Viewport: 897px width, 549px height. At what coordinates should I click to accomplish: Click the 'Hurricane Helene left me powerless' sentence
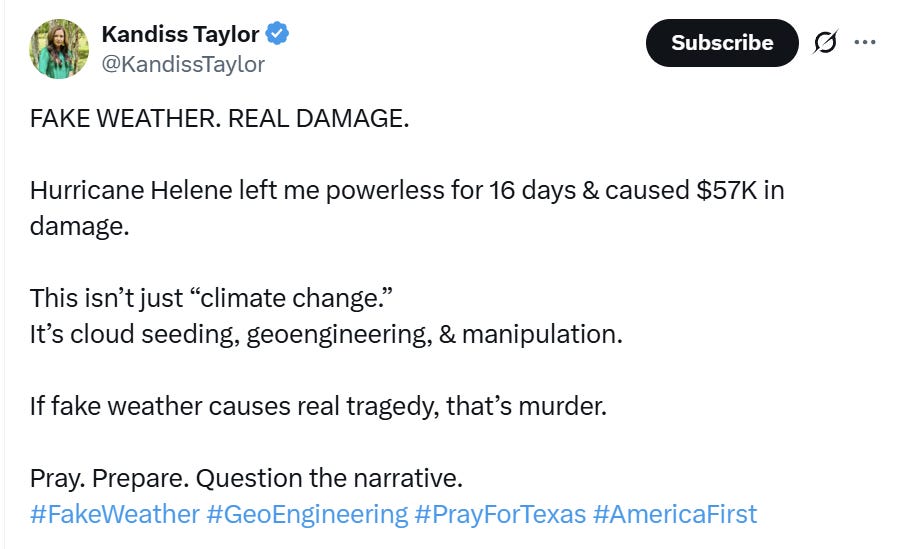point(407,208)
